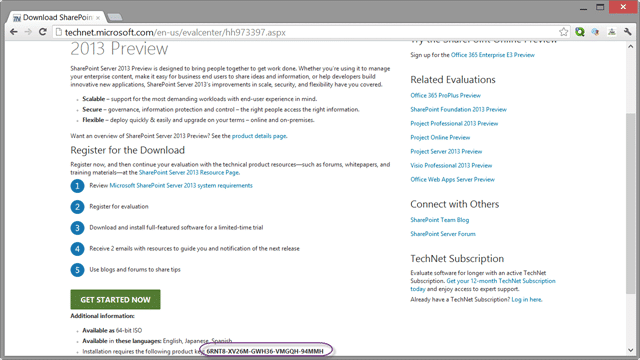
Task: Click the Available as 64-bit ISO line
Action: tap(112, 331)
